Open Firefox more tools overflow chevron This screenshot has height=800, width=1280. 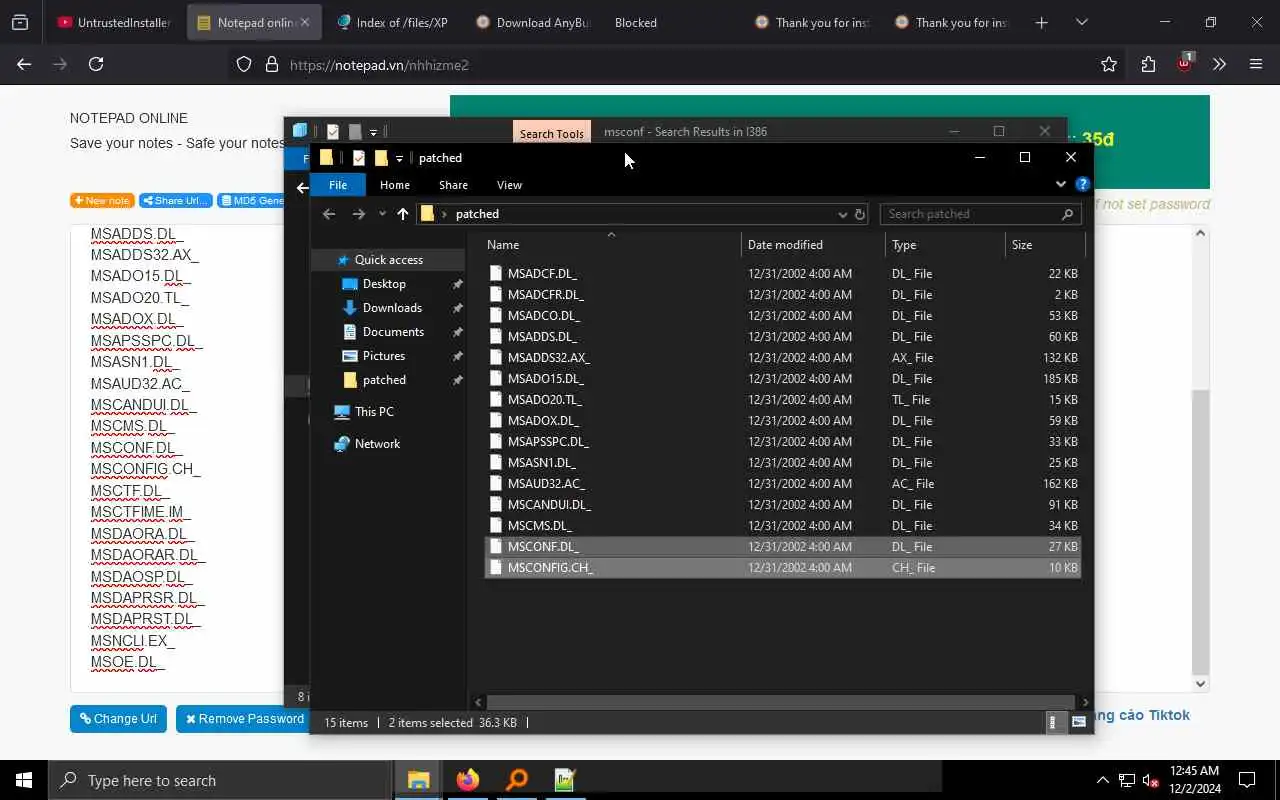point(1219,64)
